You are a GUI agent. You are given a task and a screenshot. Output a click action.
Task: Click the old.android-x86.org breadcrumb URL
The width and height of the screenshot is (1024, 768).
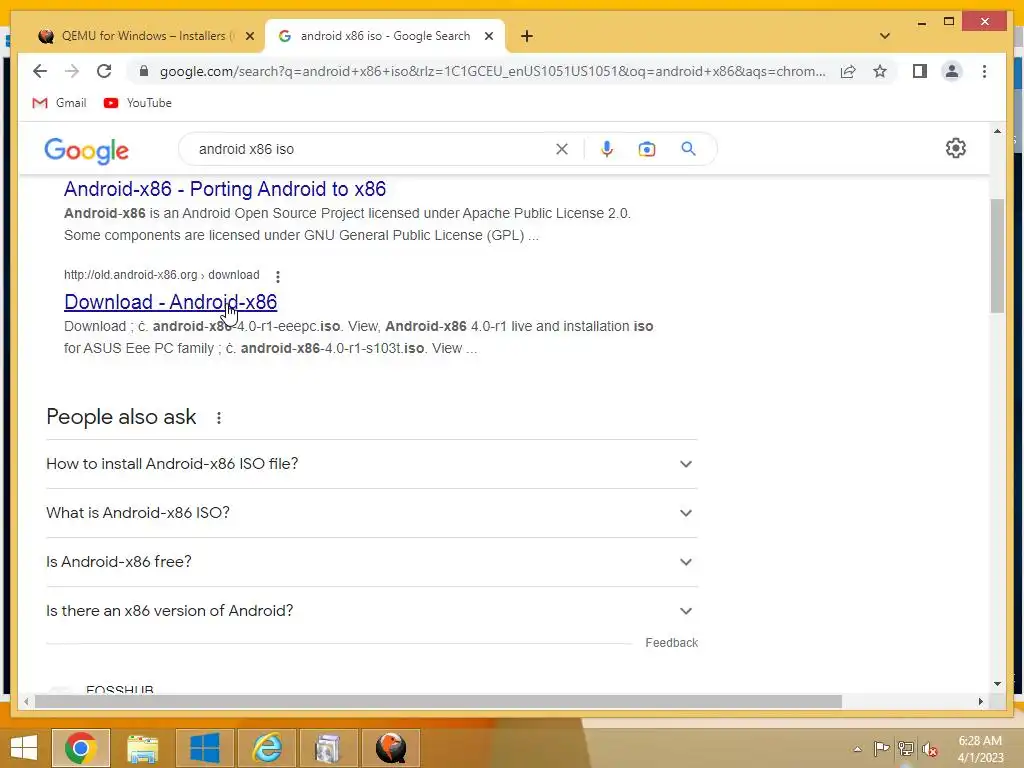(x=161, y=275)
